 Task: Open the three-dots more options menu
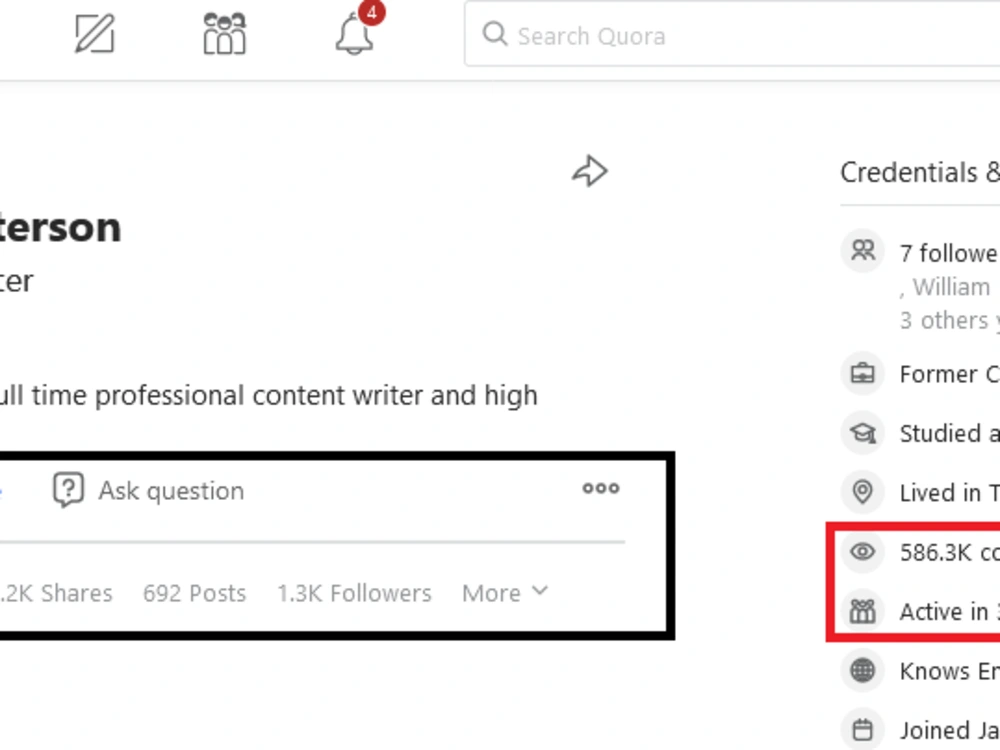601,489
